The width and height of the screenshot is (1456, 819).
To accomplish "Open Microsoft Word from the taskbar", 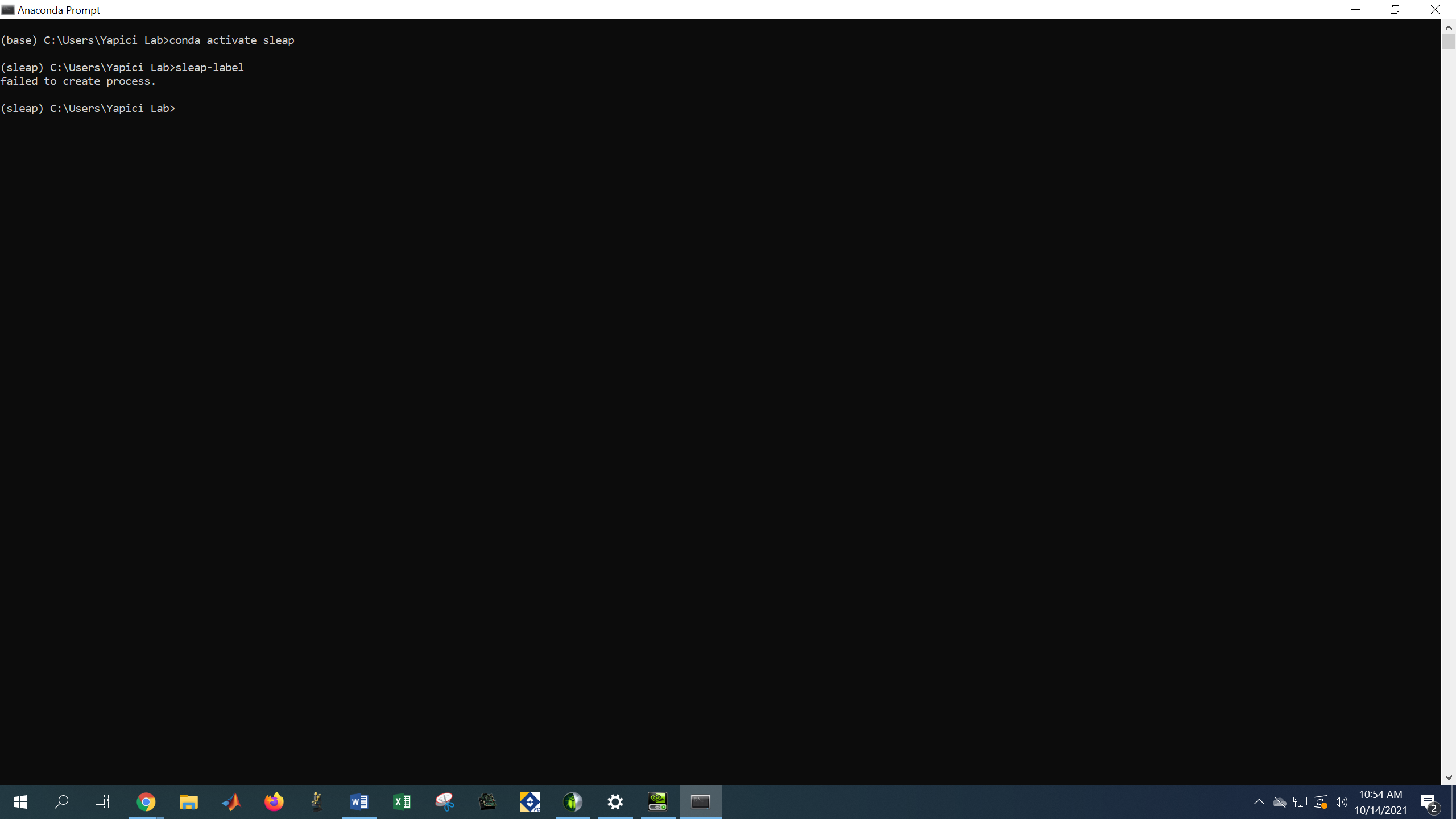I will click(359, 801).
